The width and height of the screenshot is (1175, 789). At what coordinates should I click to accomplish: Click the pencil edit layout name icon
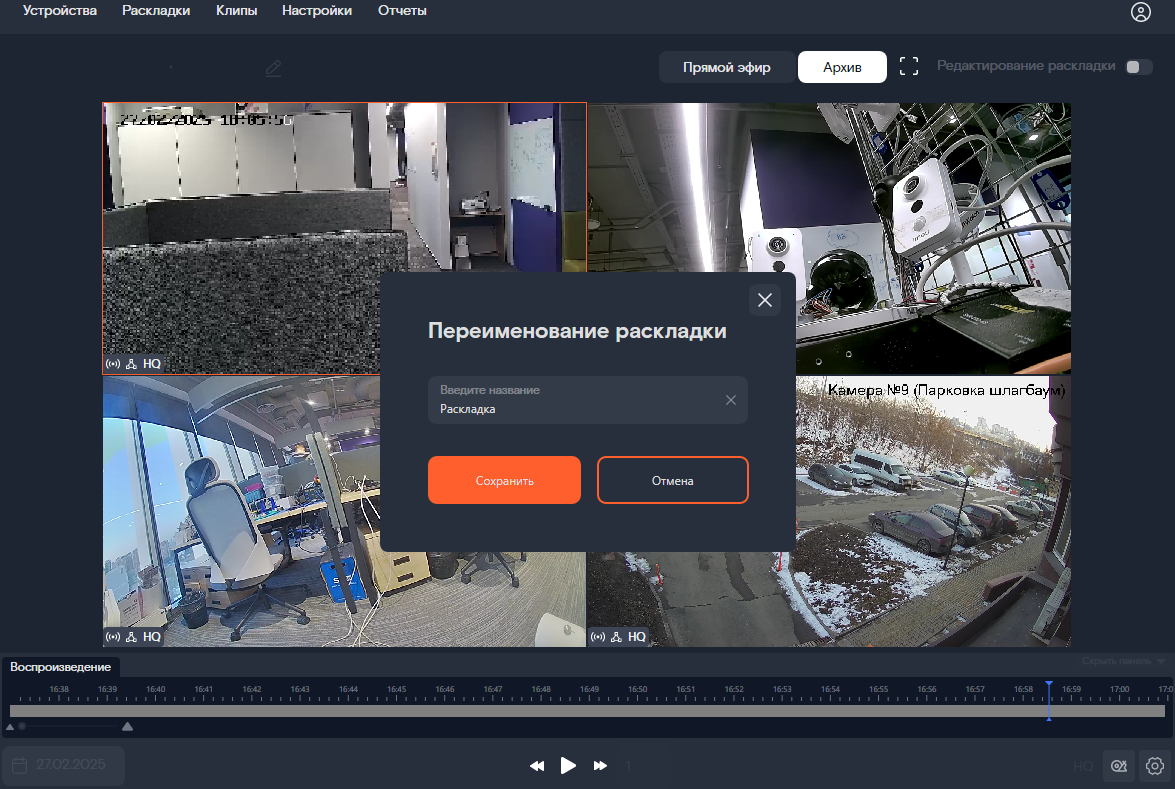274,69
